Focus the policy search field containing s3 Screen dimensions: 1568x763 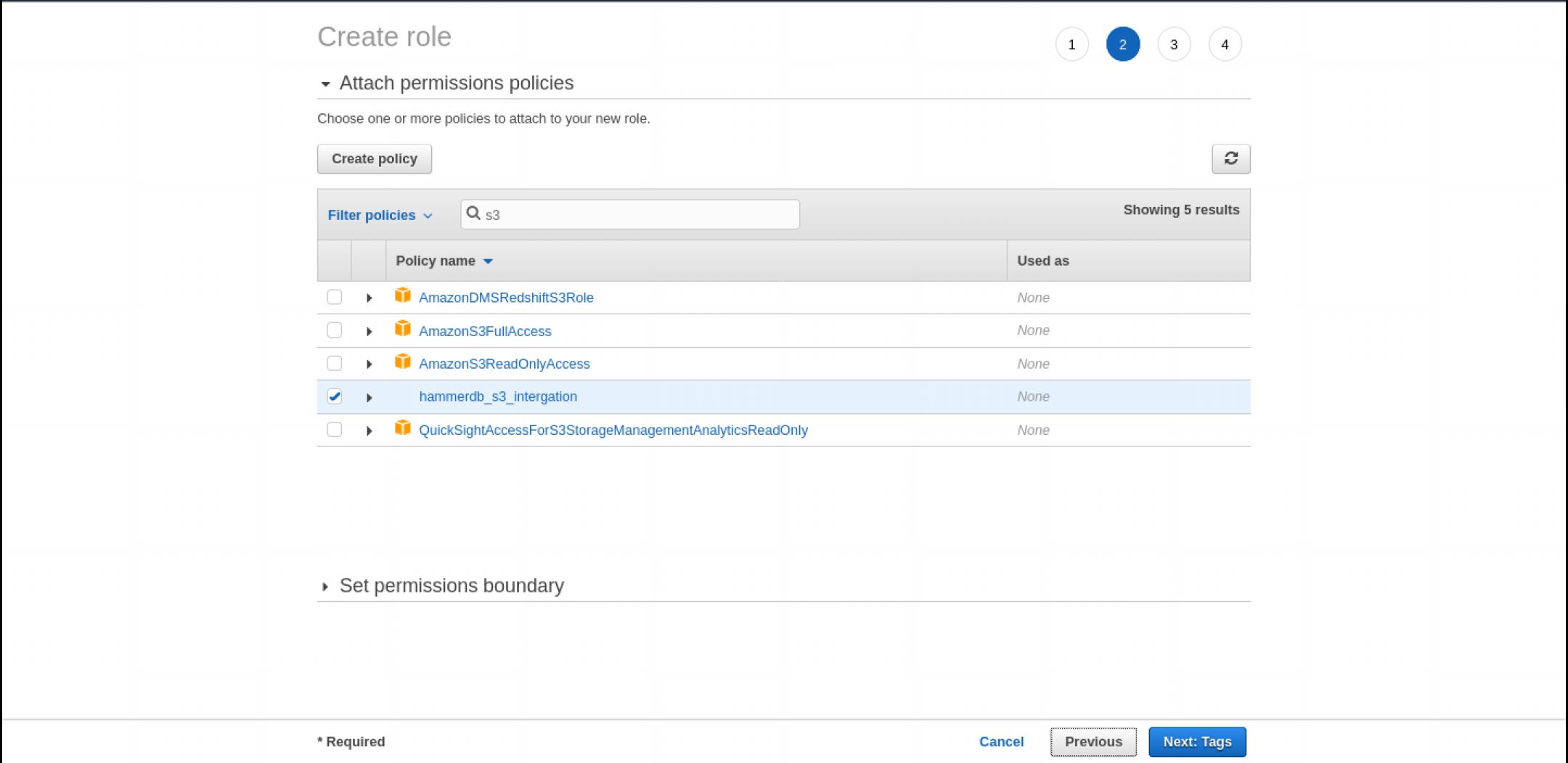coord(639,215)
